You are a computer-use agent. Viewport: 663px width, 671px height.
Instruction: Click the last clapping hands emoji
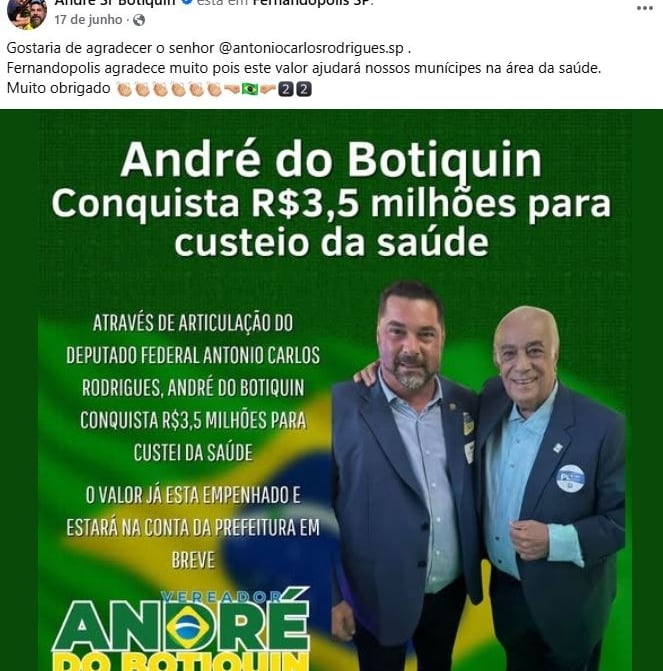point(214,89)
